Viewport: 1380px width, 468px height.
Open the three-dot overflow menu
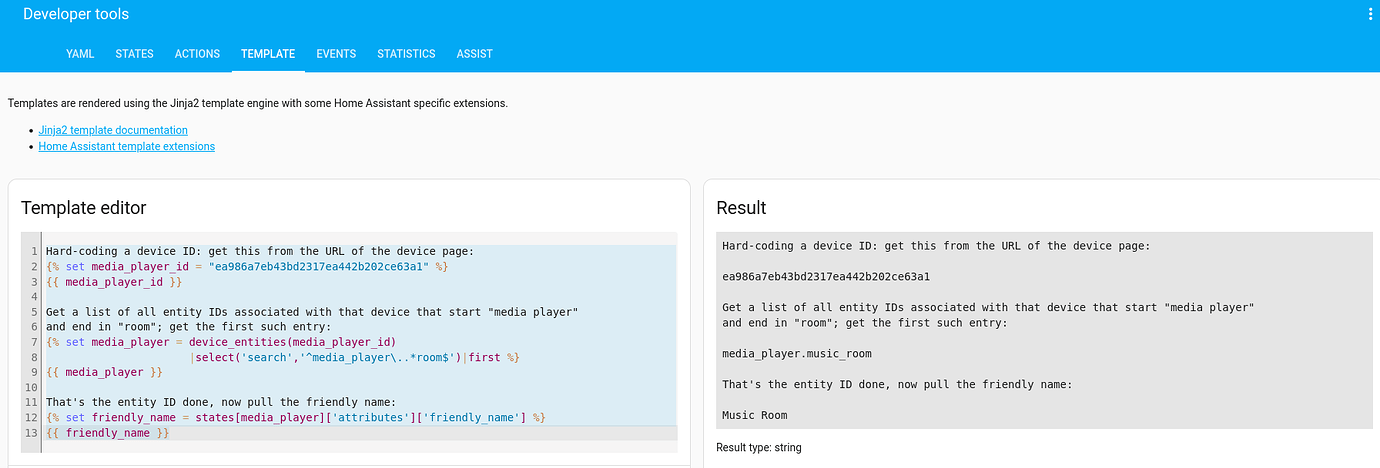tap(1370, 14)
